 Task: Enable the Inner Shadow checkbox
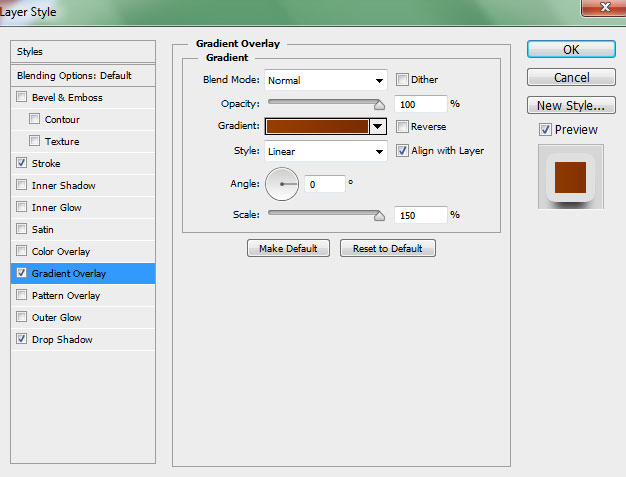point(22,185)
